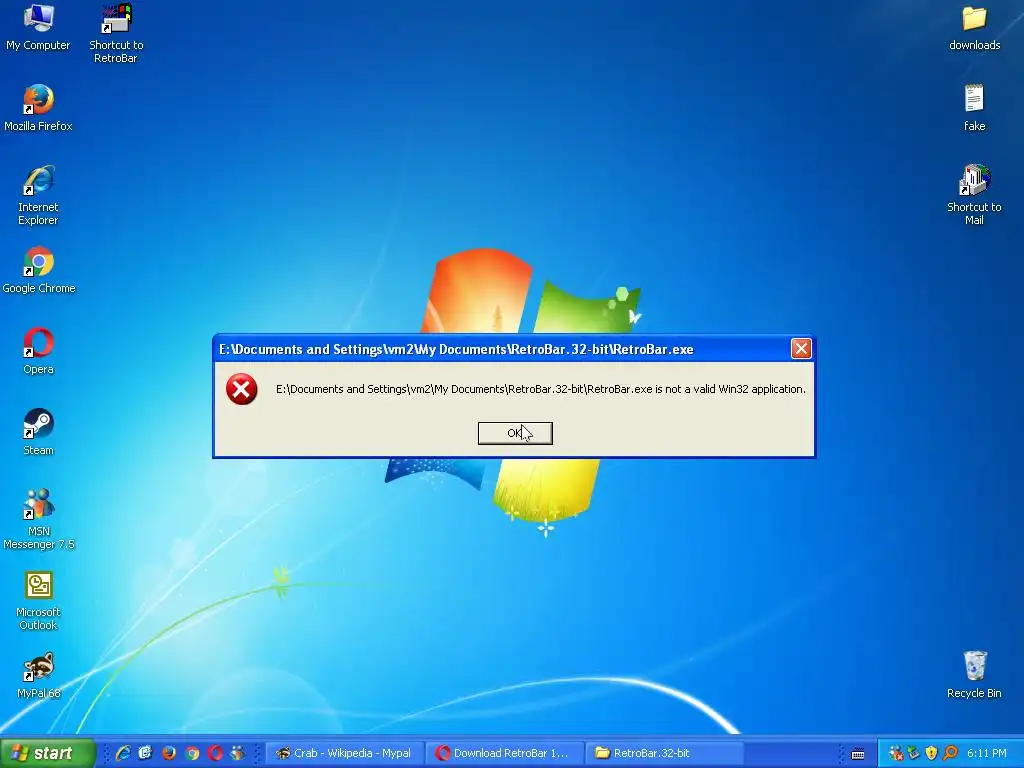Select the downloads folder on desktop
1024x768 pixels.
click(974, 27)
